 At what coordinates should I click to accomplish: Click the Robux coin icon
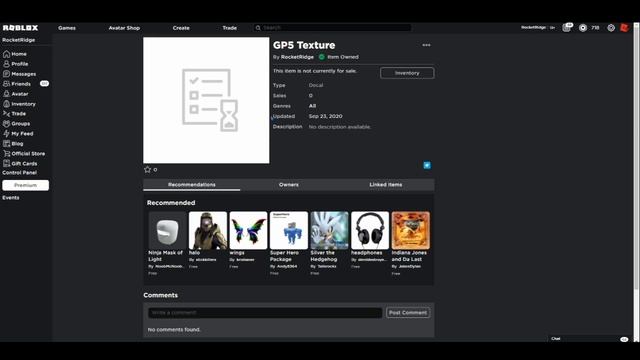pos(583,28)
